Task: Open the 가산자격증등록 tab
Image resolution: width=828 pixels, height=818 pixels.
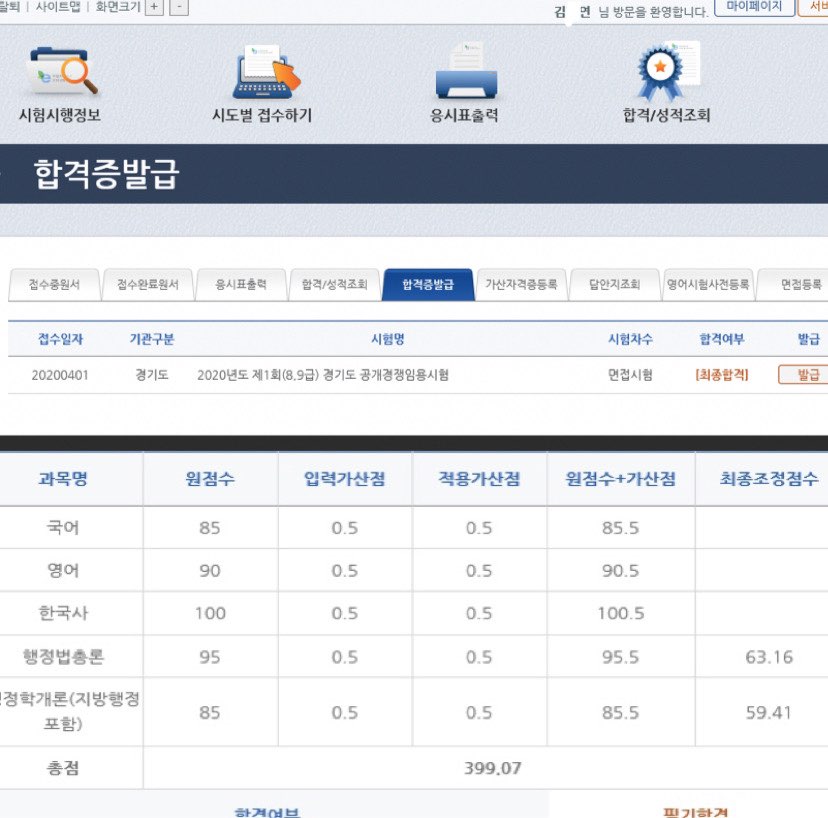Action: click(522, 285)
